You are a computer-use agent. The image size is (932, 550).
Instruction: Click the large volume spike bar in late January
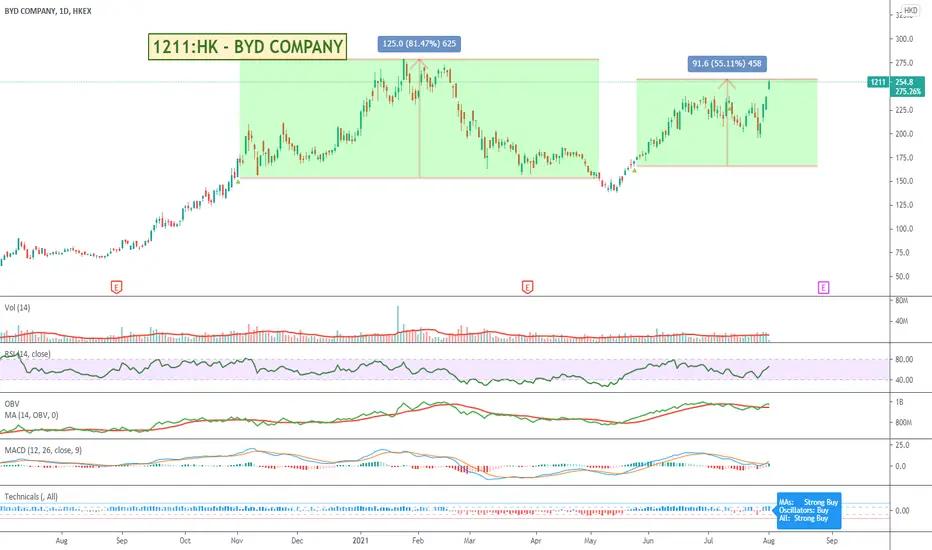coord(398,324)
